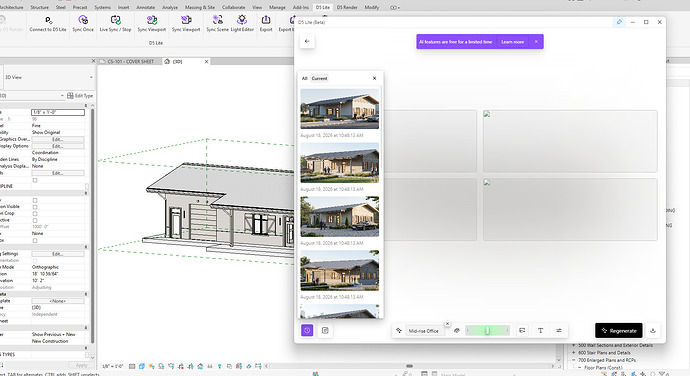
Task: Expand 500 Wall Sections and Exterior Details
Action: tap(574, 346)
